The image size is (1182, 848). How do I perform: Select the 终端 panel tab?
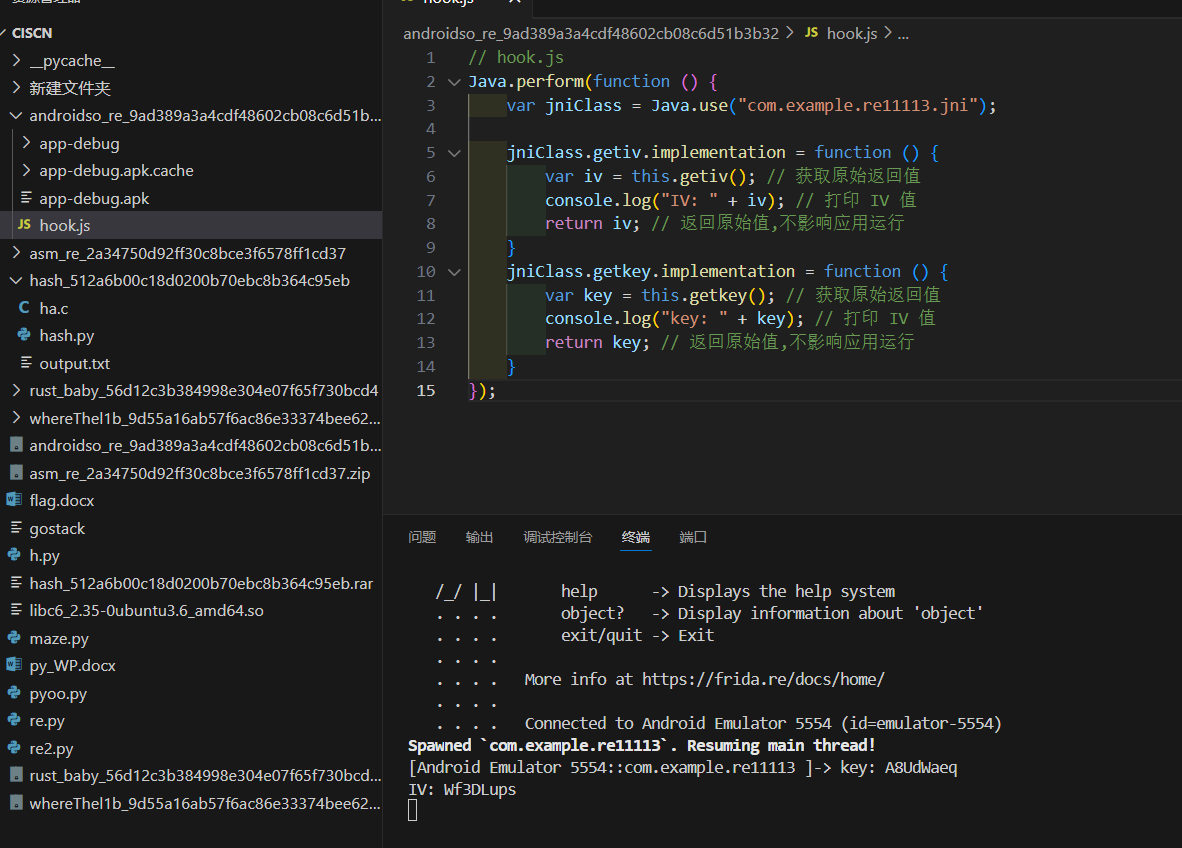pos(635,537)
